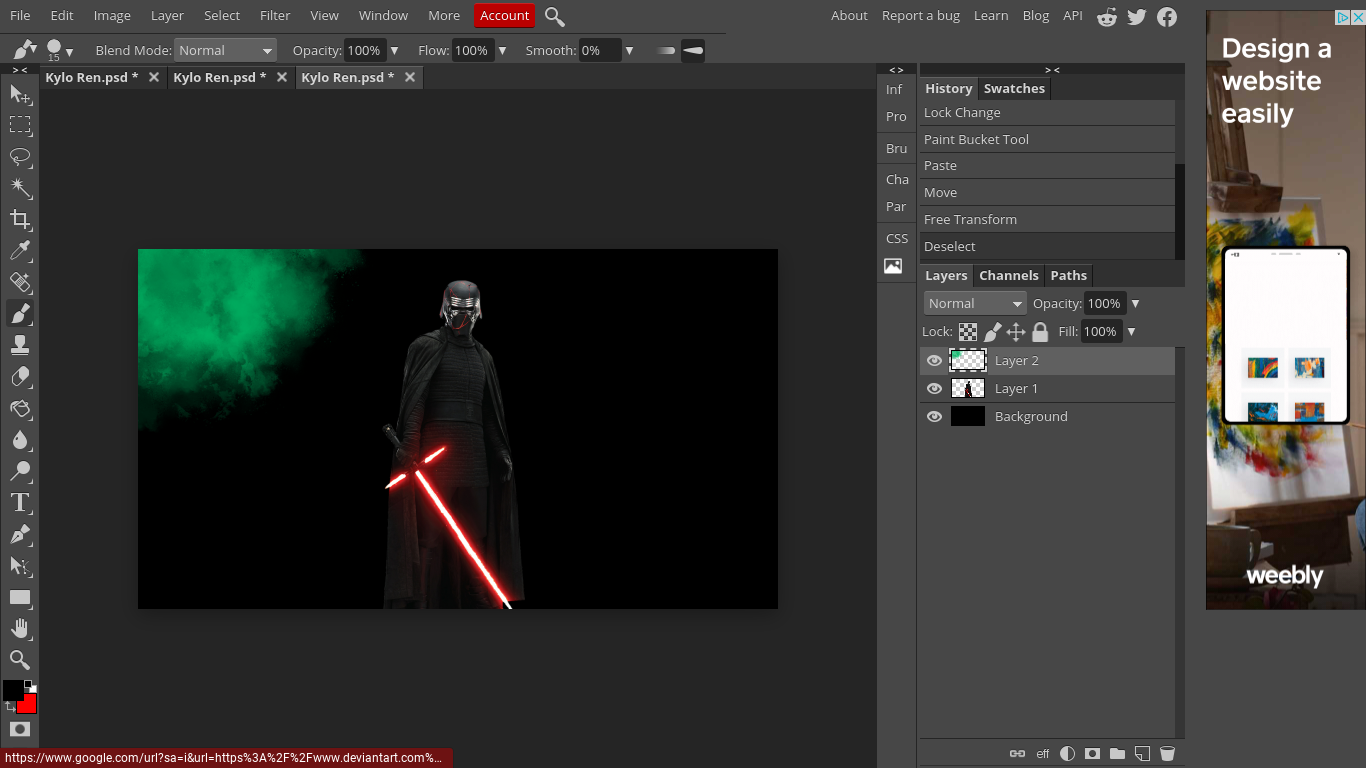Create new folder in Layers panel
1366x768 pixels.
[x=1117, y=754]
